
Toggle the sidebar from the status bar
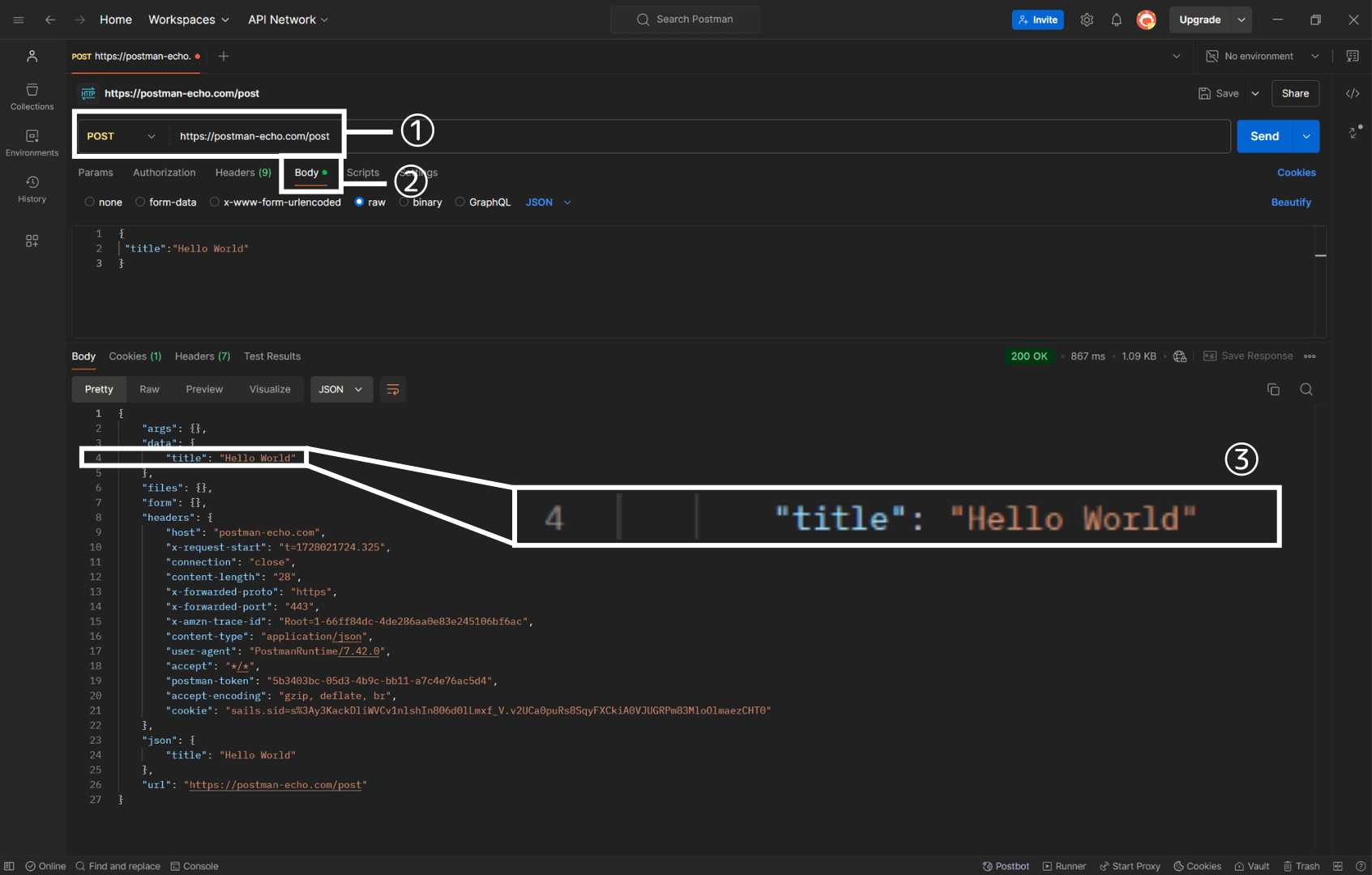pyautogui.click(x=10, y=866)
